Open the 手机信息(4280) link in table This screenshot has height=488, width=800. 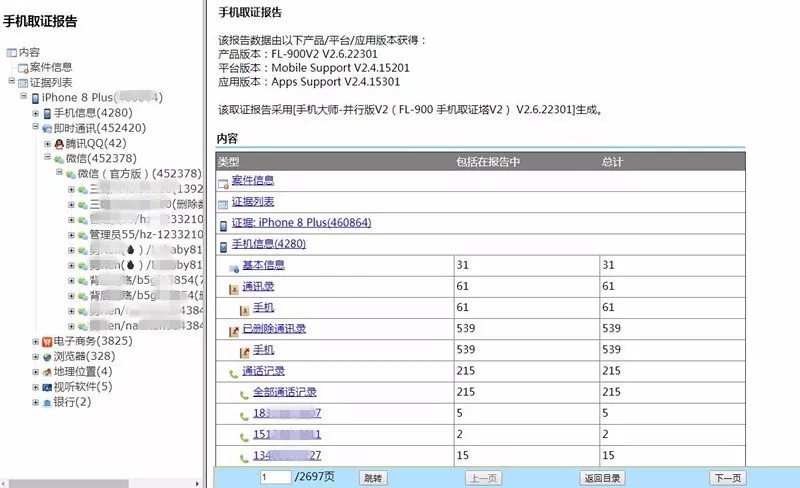269,244
